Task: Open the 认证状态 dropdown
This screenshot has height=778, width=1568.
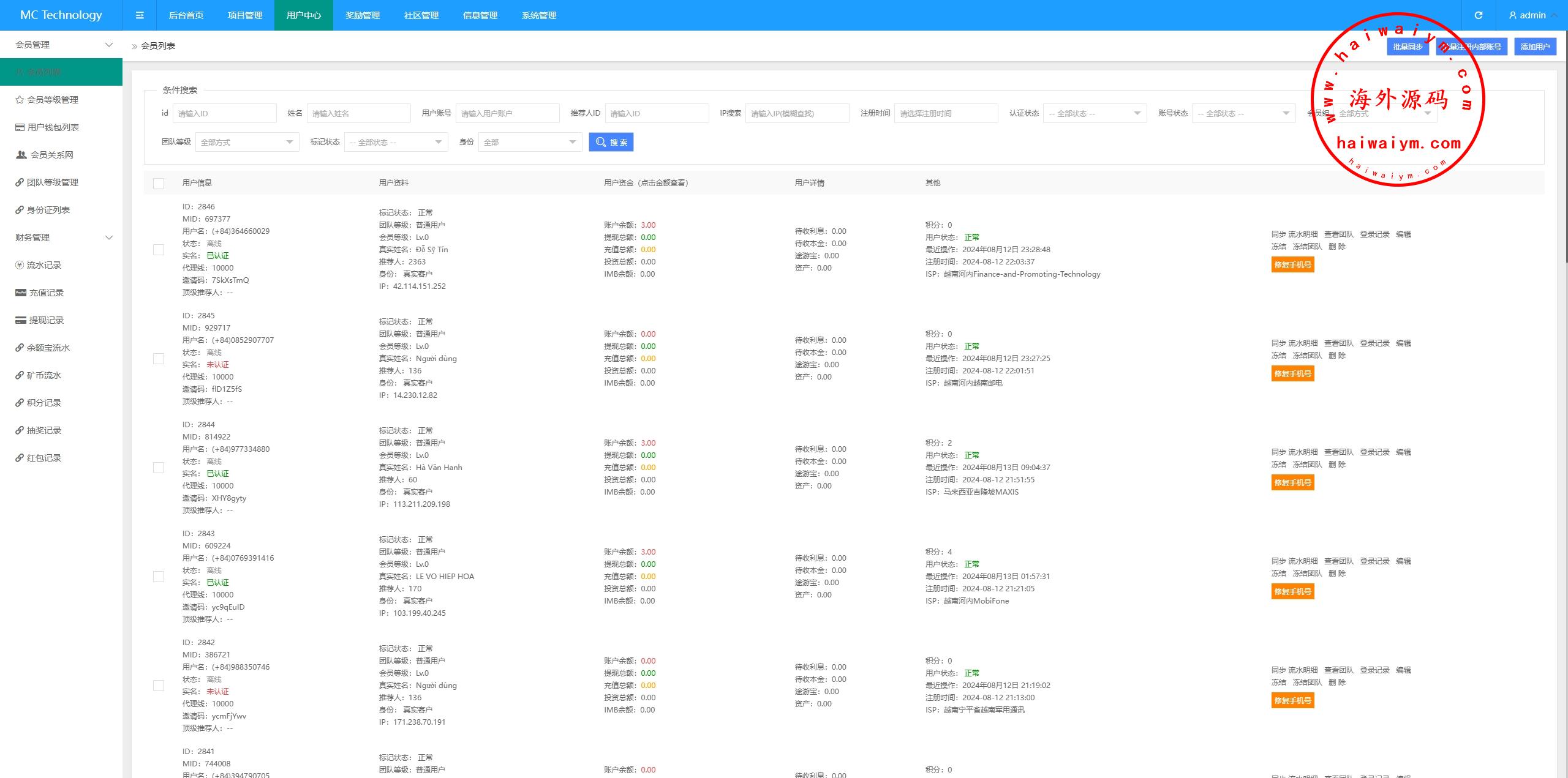Action: coord(1095,113)
